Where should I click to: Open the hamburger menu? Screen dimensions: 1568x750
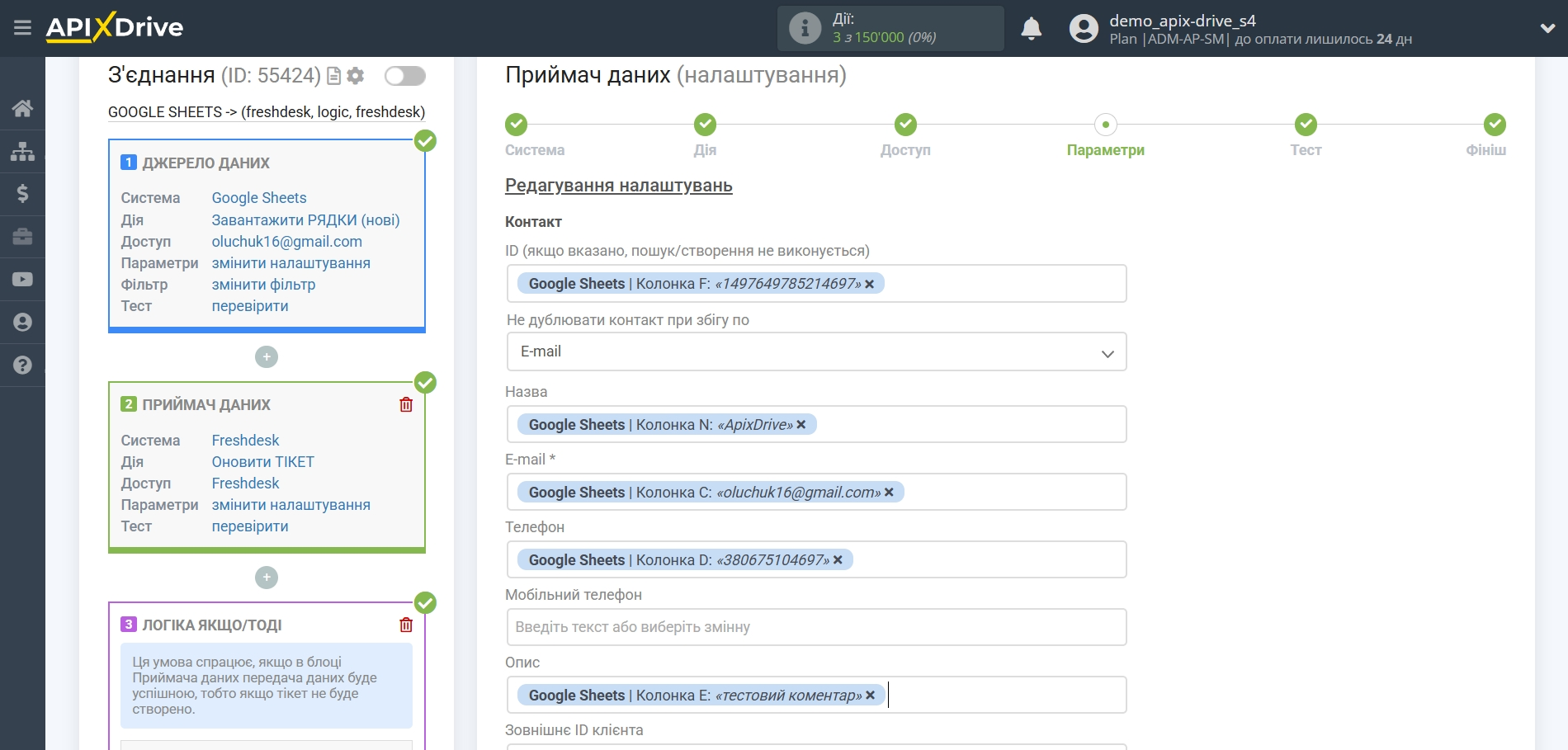(x=22, y=28)
